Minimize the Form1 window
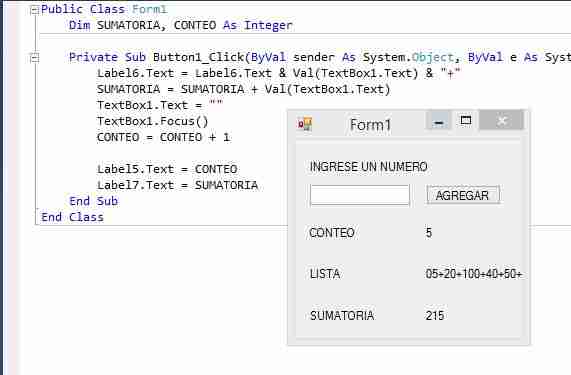 pos(439,121)
